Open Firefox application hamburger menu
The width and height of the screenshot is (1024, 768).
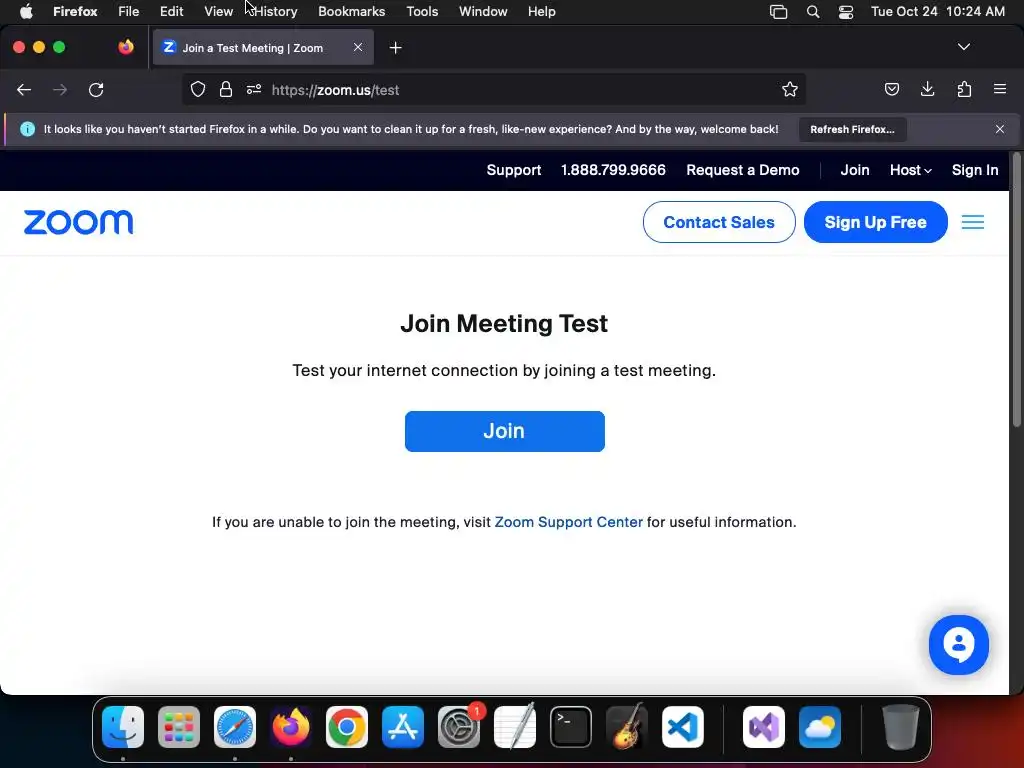pyautogui.click(x=1000, y=89)
